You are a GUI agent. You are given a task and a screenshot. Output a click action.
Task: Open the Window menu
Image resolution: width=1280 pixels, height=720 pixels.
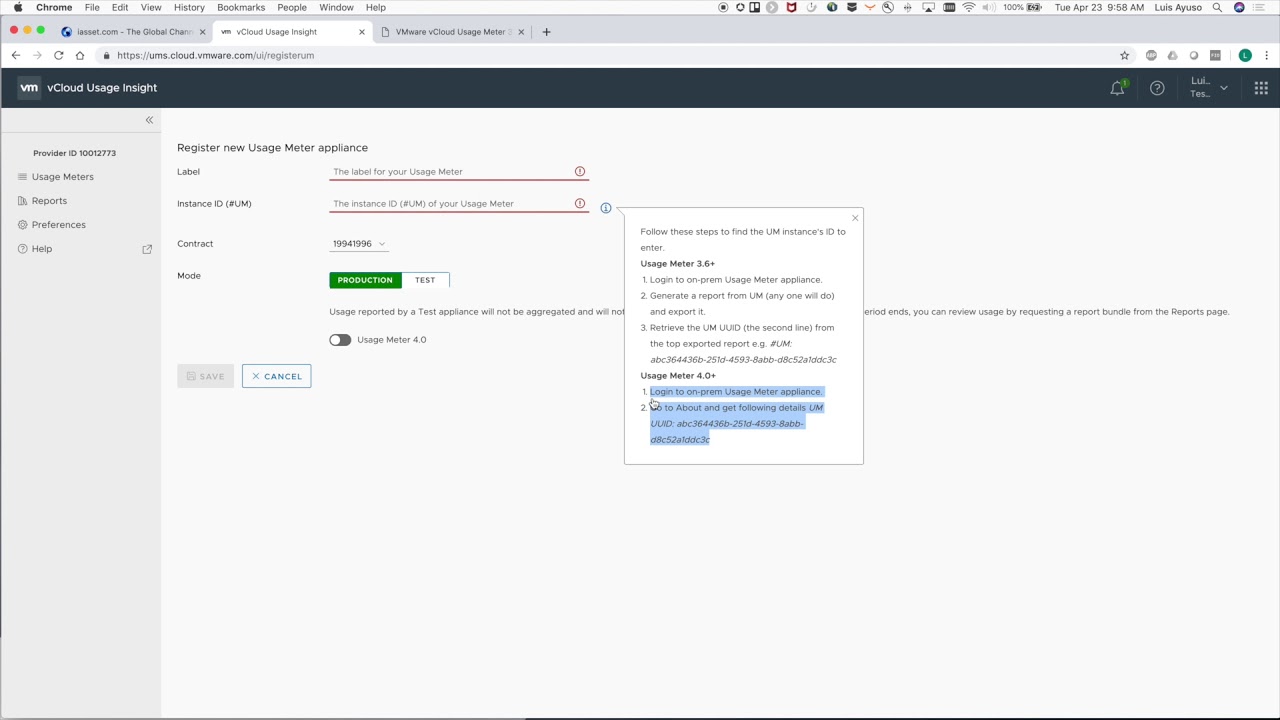click(x=337, y=8)
